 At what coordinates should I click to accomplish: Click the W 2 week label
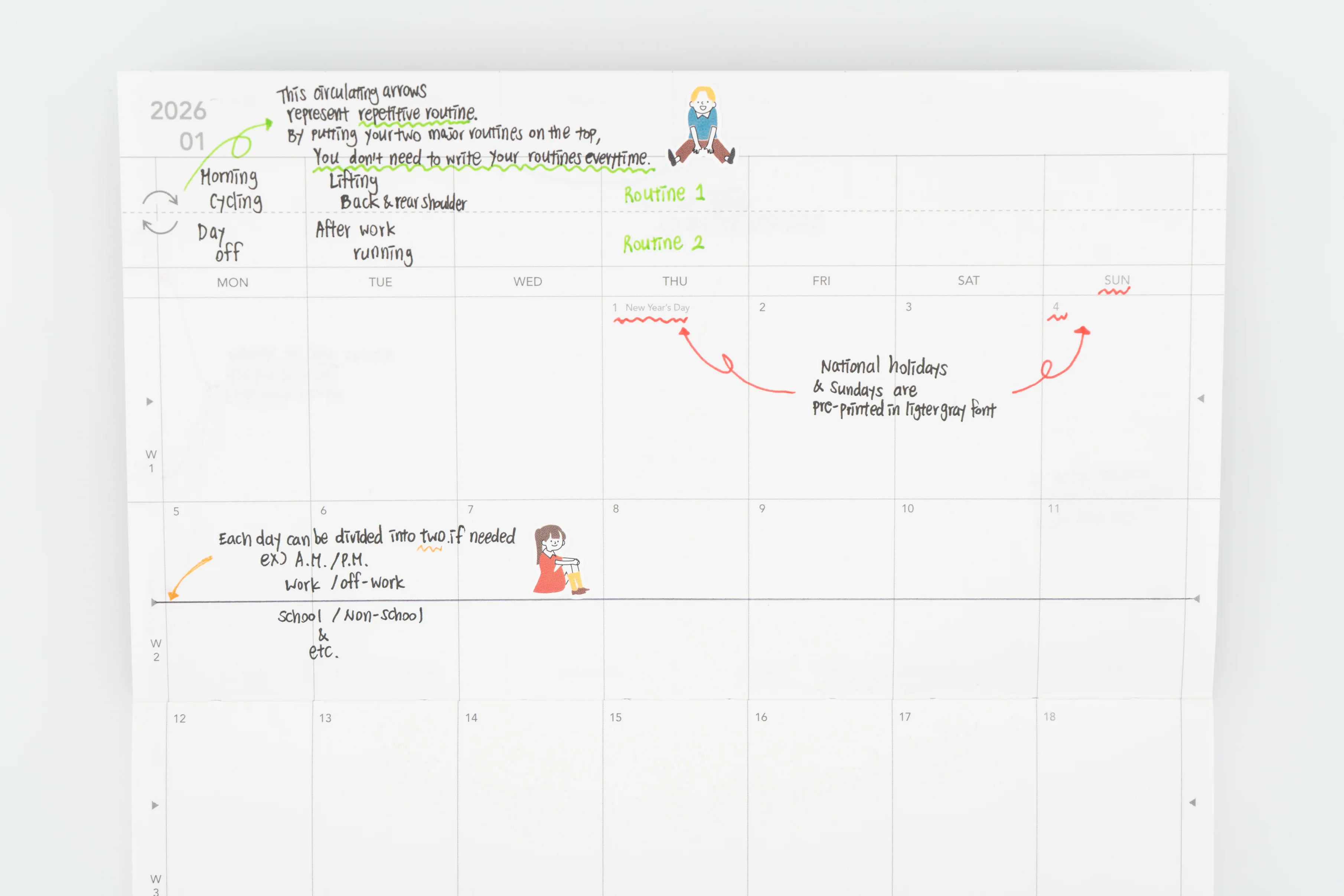pyautogui.click(x=156, y=650)
